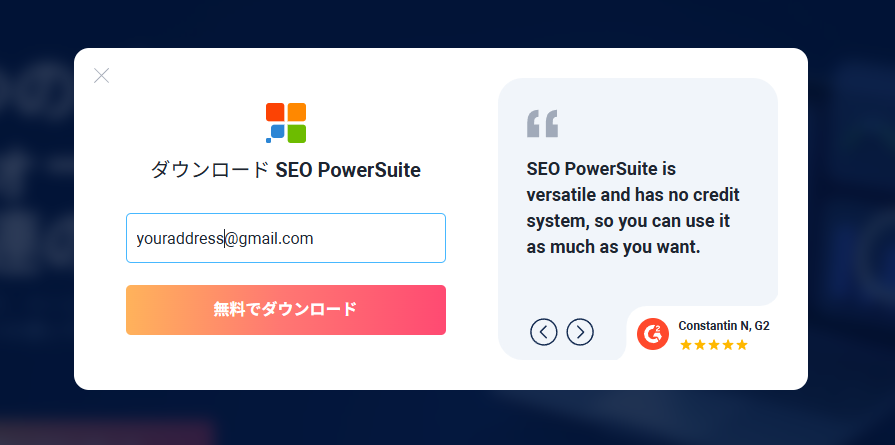This screenshot has width=895, height=445.
Task: Advance to the next testimonial
Action: coord(580,331)
